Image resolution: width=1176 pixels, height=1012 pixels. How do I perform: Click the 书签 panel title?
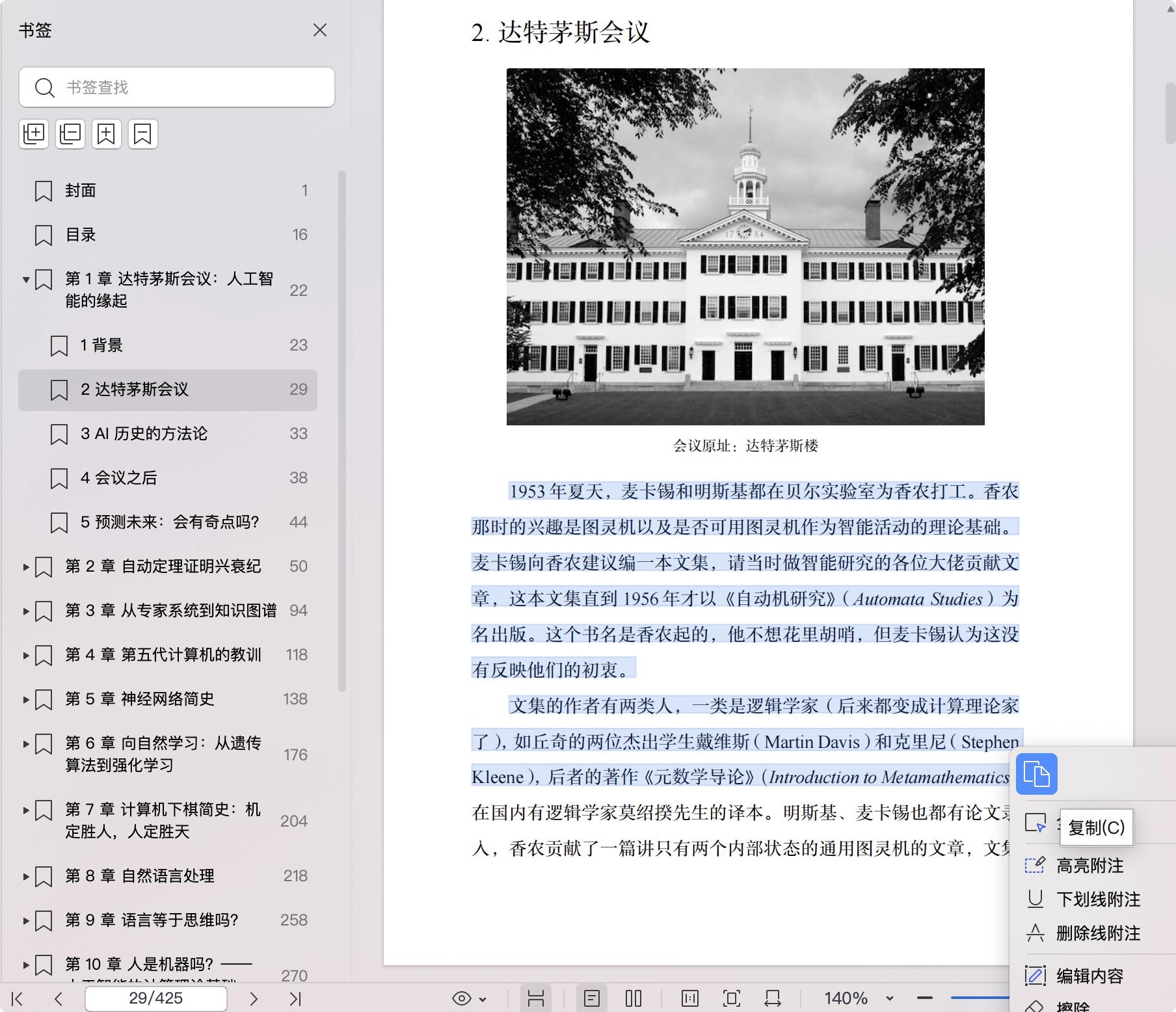pos(35,31)
